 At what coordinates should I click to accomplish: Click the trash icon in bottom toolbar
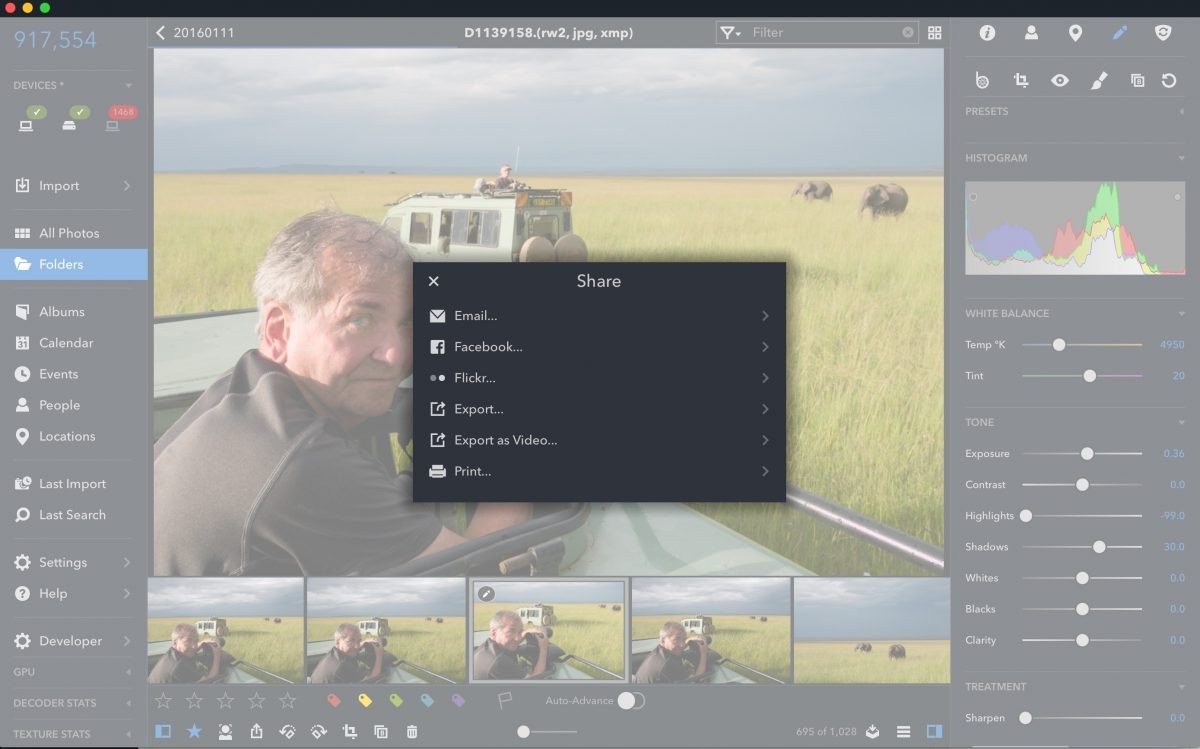[x=412, y=732]
